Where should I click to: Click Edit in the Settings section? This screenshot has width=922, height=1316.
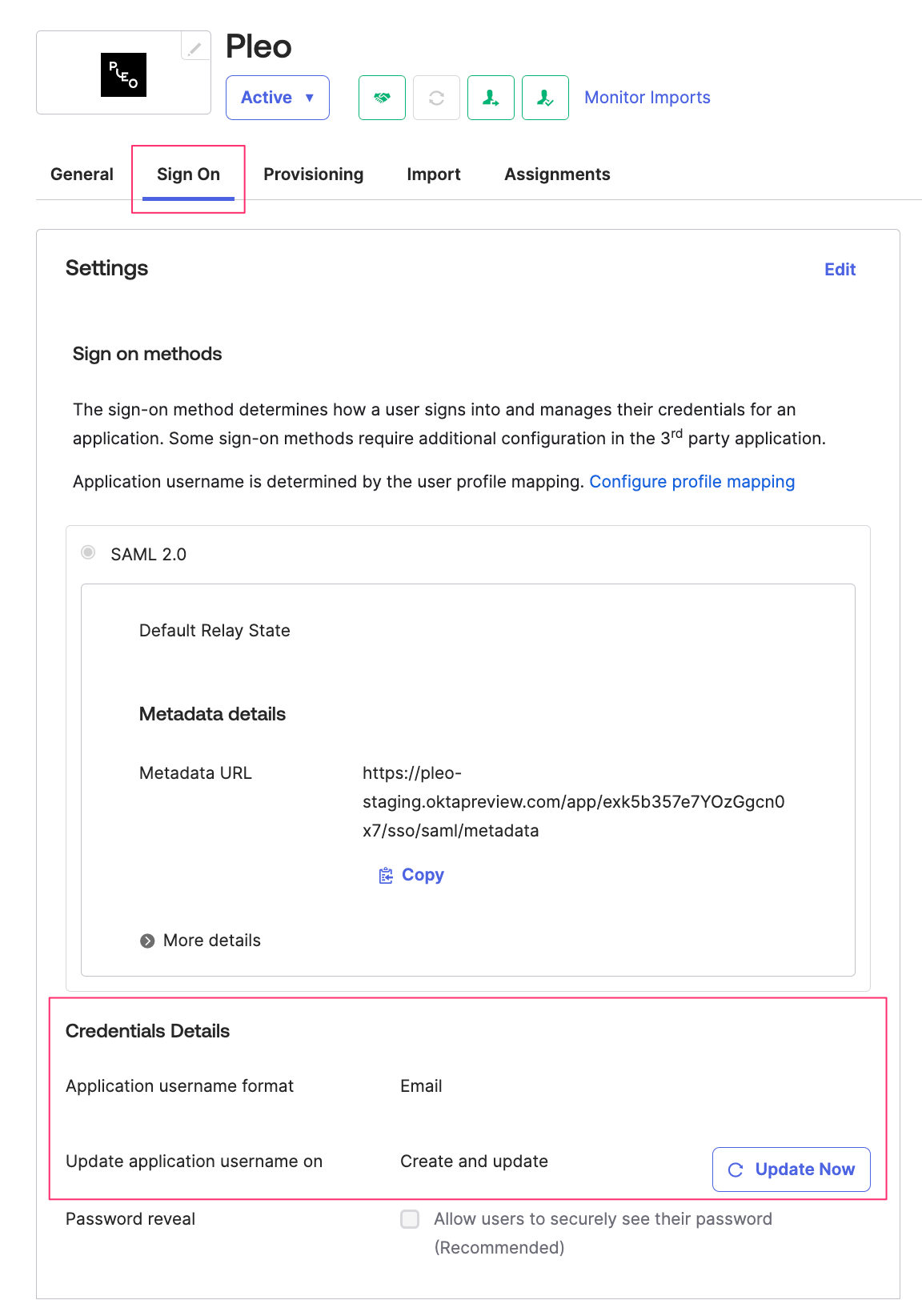[840, 269]
